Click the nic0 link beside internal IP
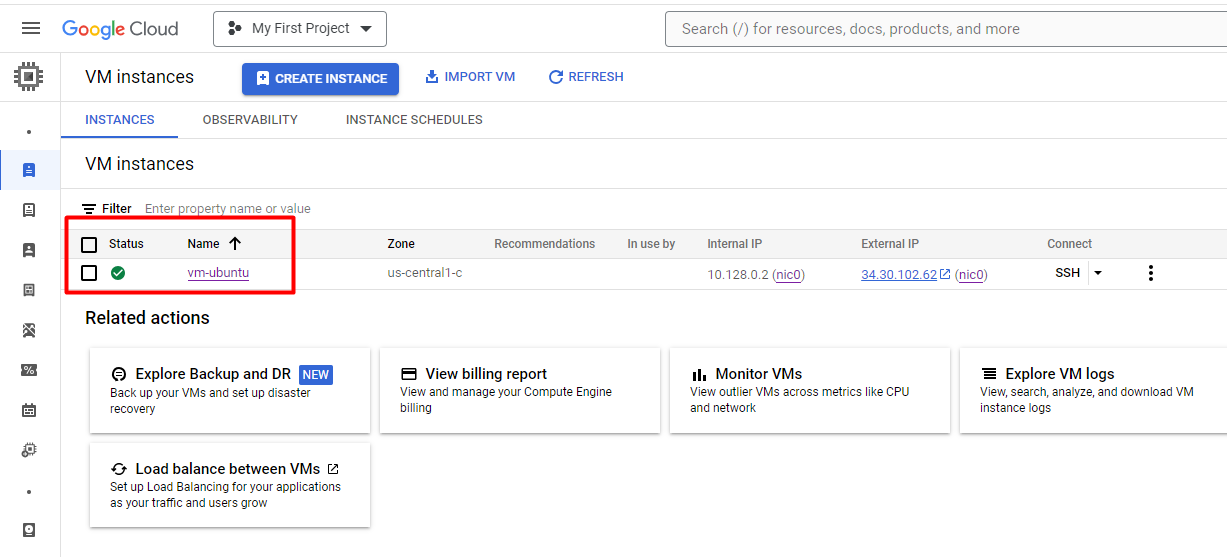 point(790,274)
